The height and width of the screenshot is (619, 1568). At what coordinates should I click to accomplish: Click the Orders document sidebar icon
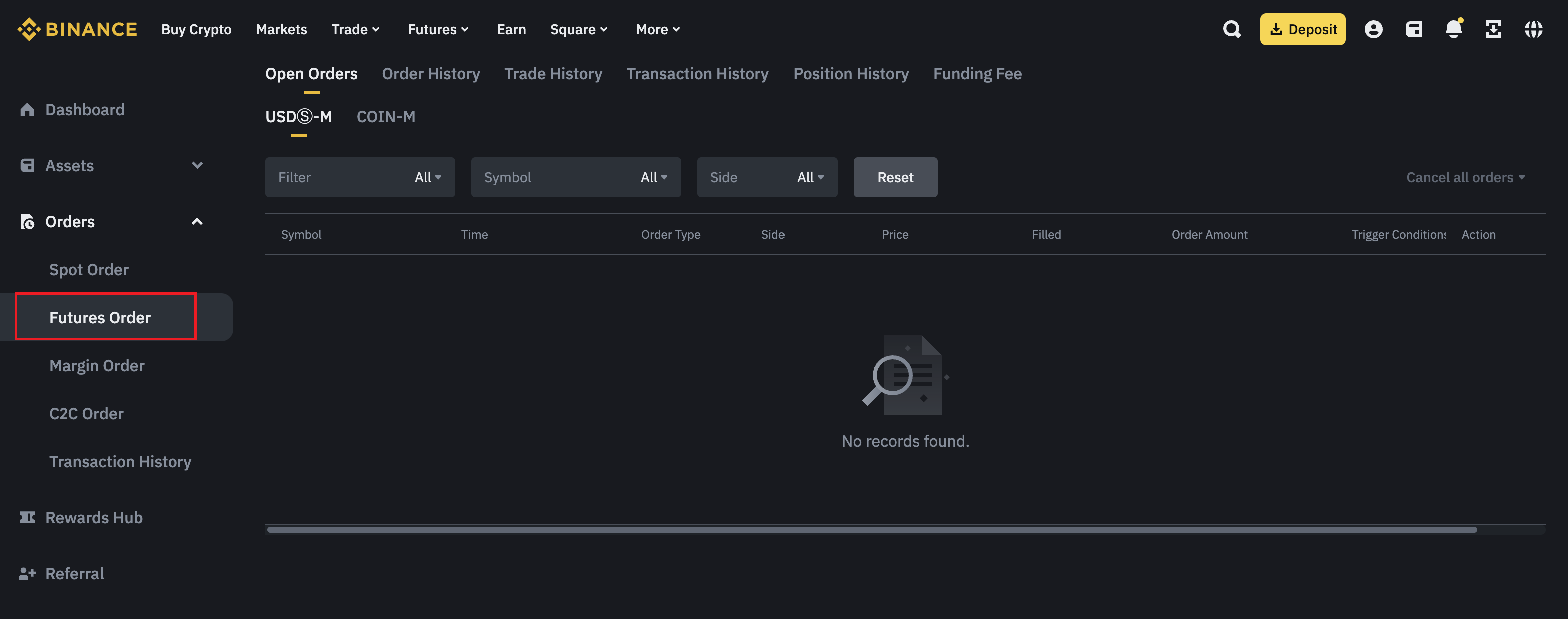[27, 222]
